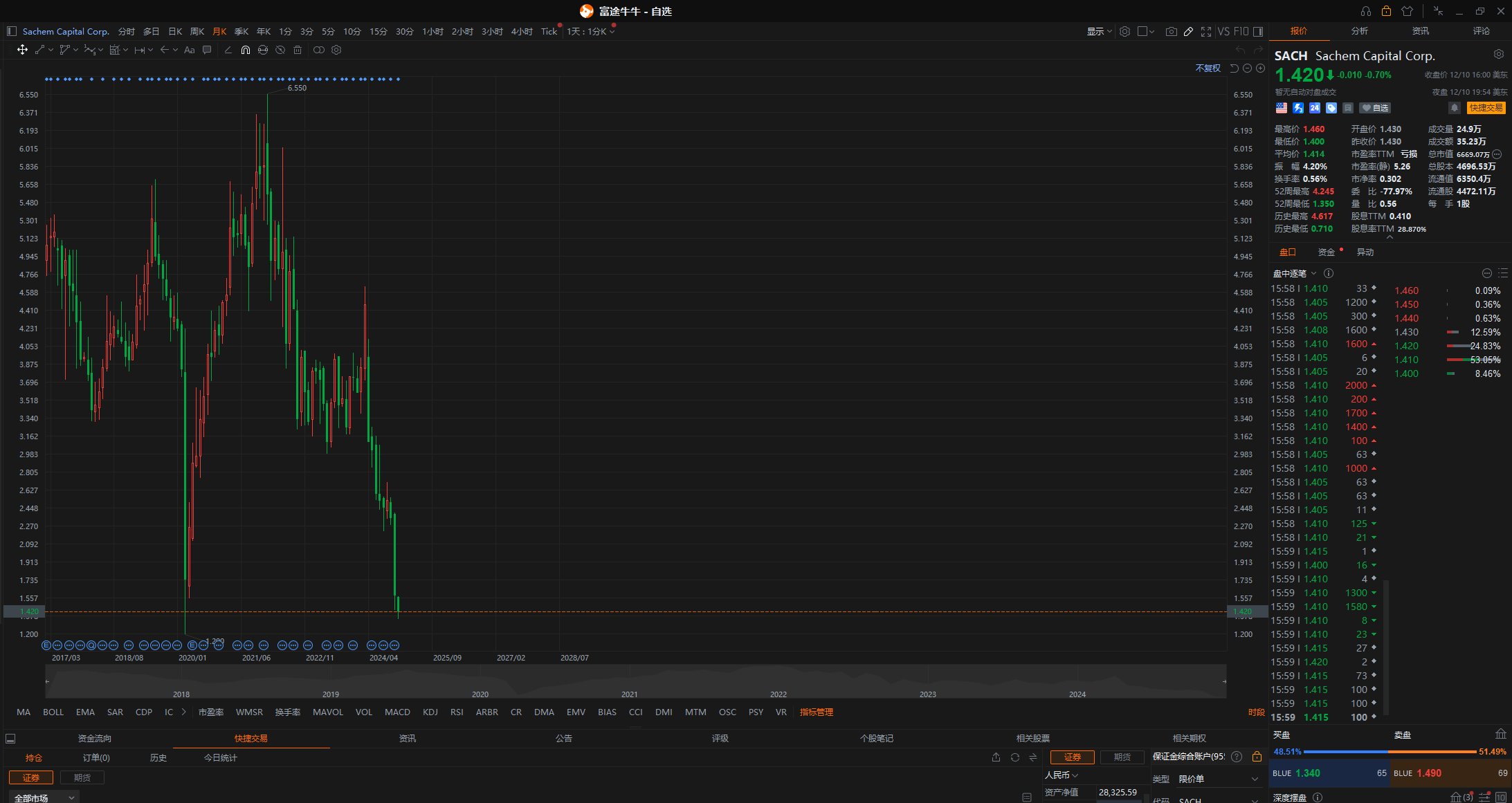Click the hide drawings eye-slash icon
The image size is (1512, 803).
point(280,50)
